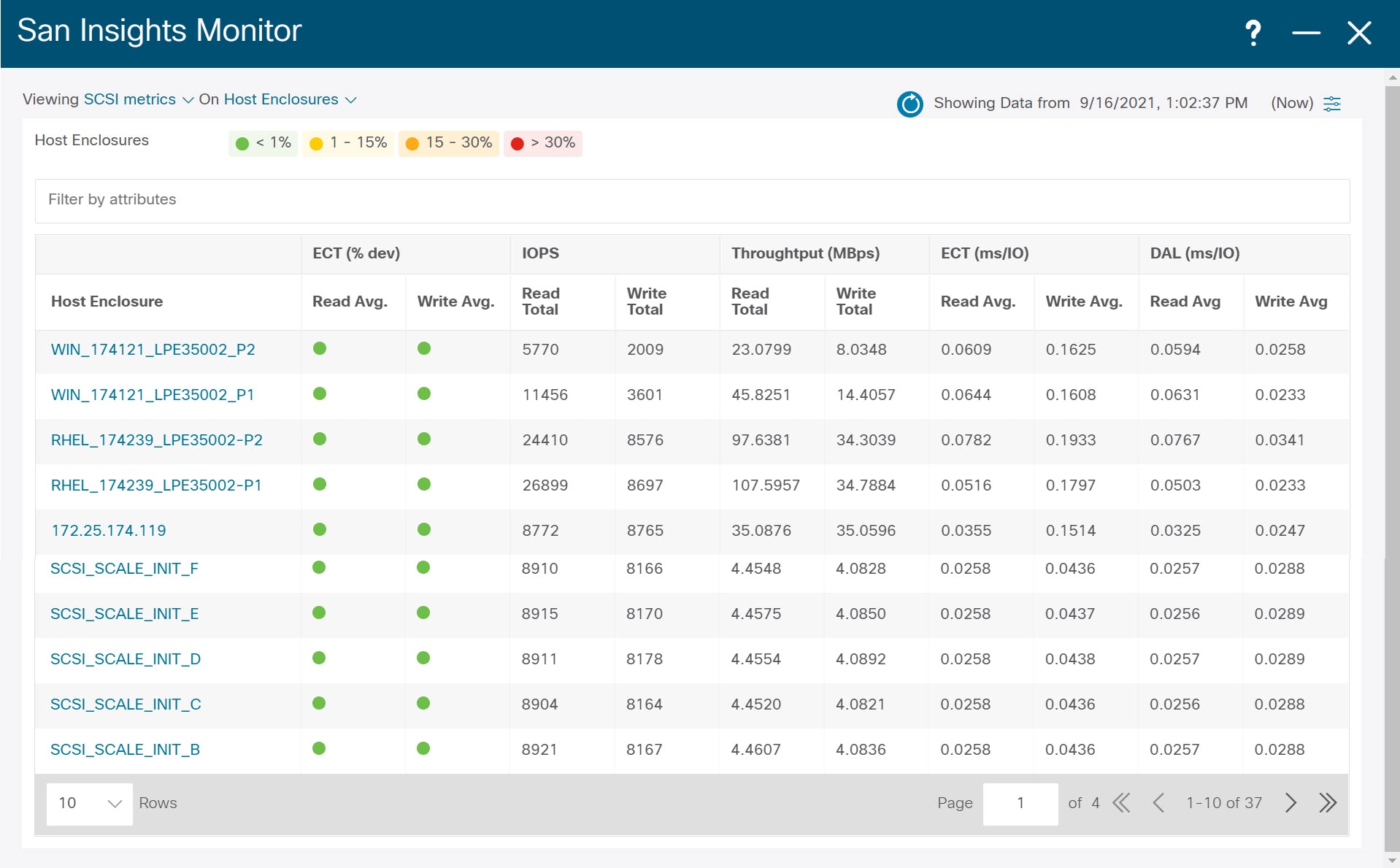
Task: Go to the next page arrow
Action: point(1291,804)
